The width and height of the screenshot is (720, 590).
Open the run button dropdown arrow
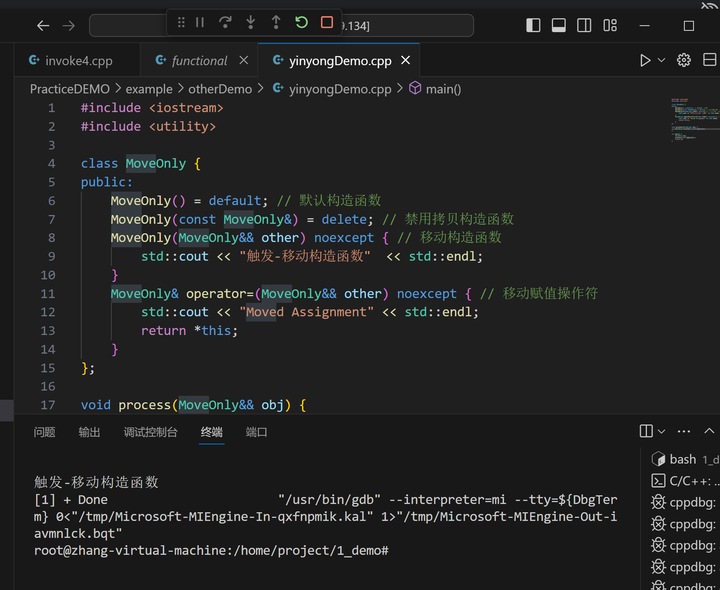(661, 60)
